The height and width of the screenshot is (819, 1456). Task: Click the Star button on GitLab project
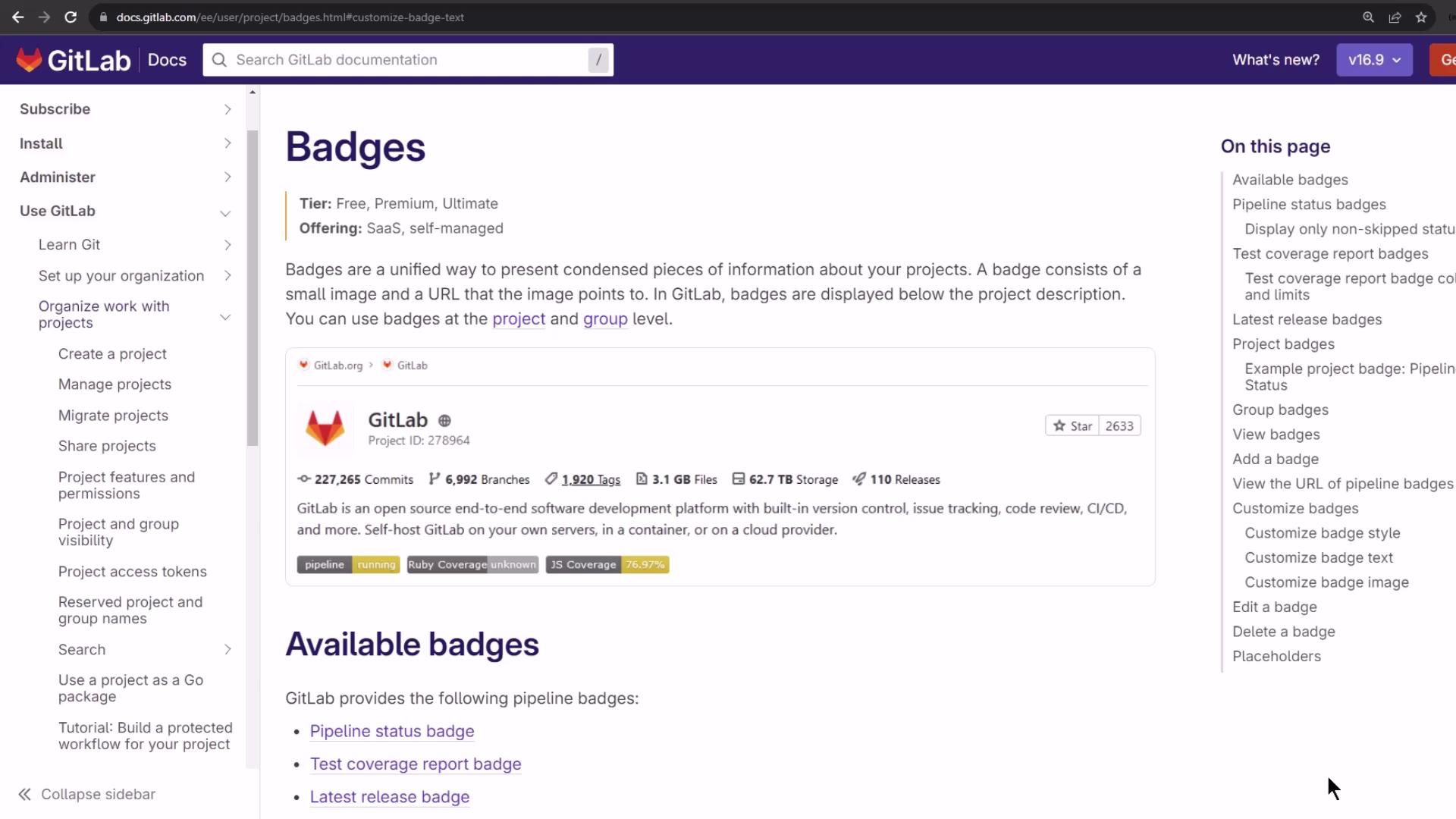[x=1072, y=426]
